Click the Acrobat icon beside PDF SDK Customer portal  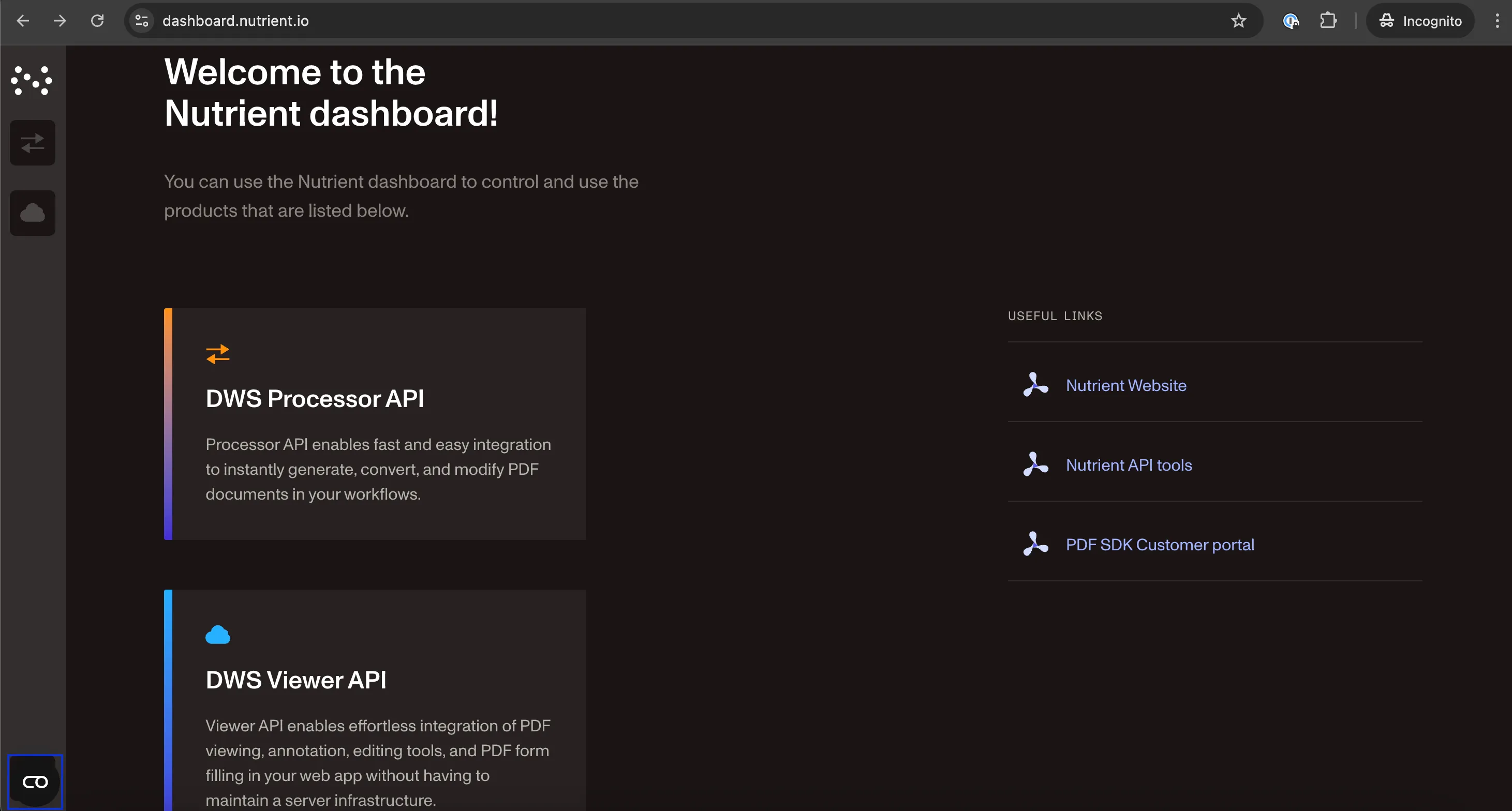click(x=1035, y=544)
